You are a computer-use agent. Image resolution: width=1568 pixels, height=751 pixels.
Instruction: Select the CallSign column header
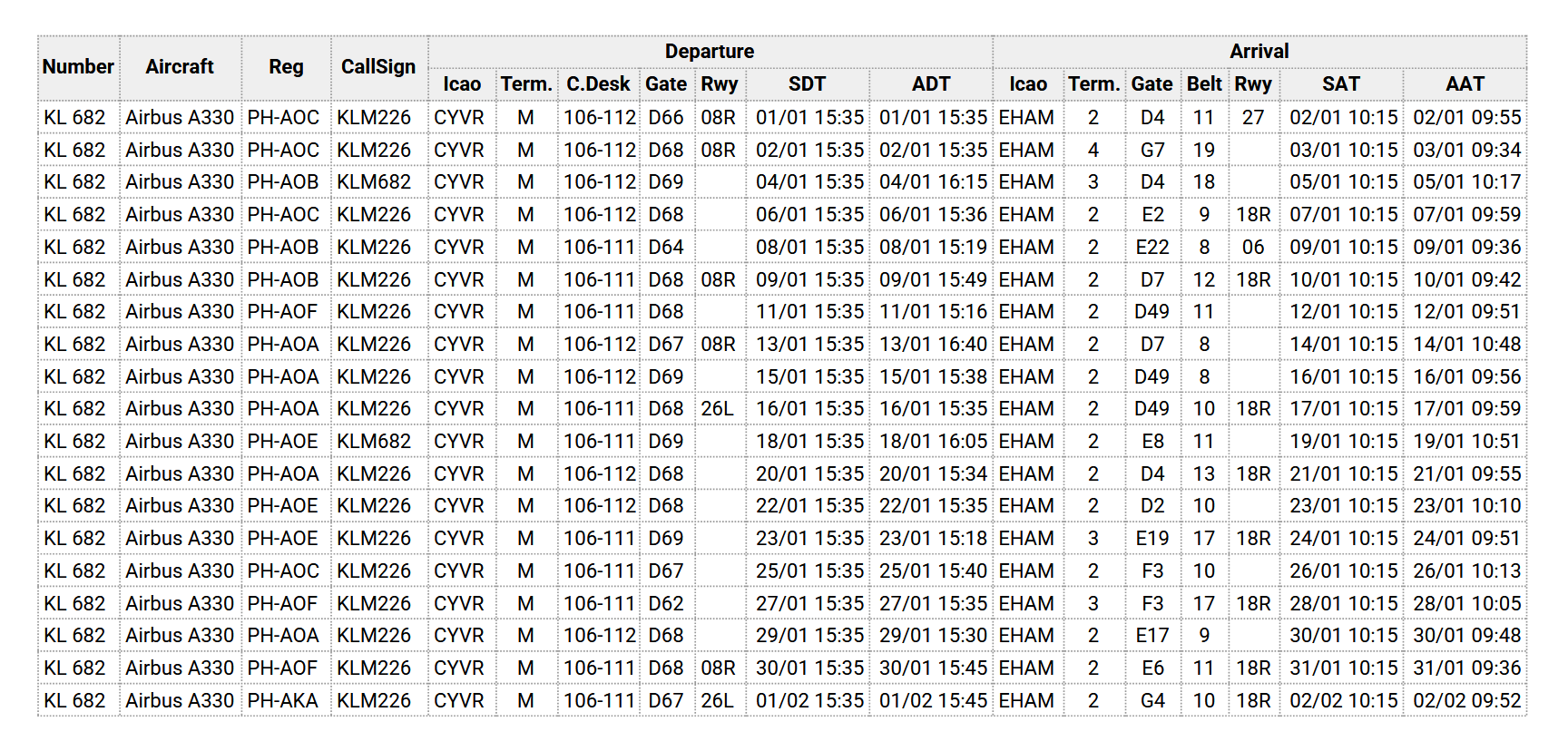377,67
